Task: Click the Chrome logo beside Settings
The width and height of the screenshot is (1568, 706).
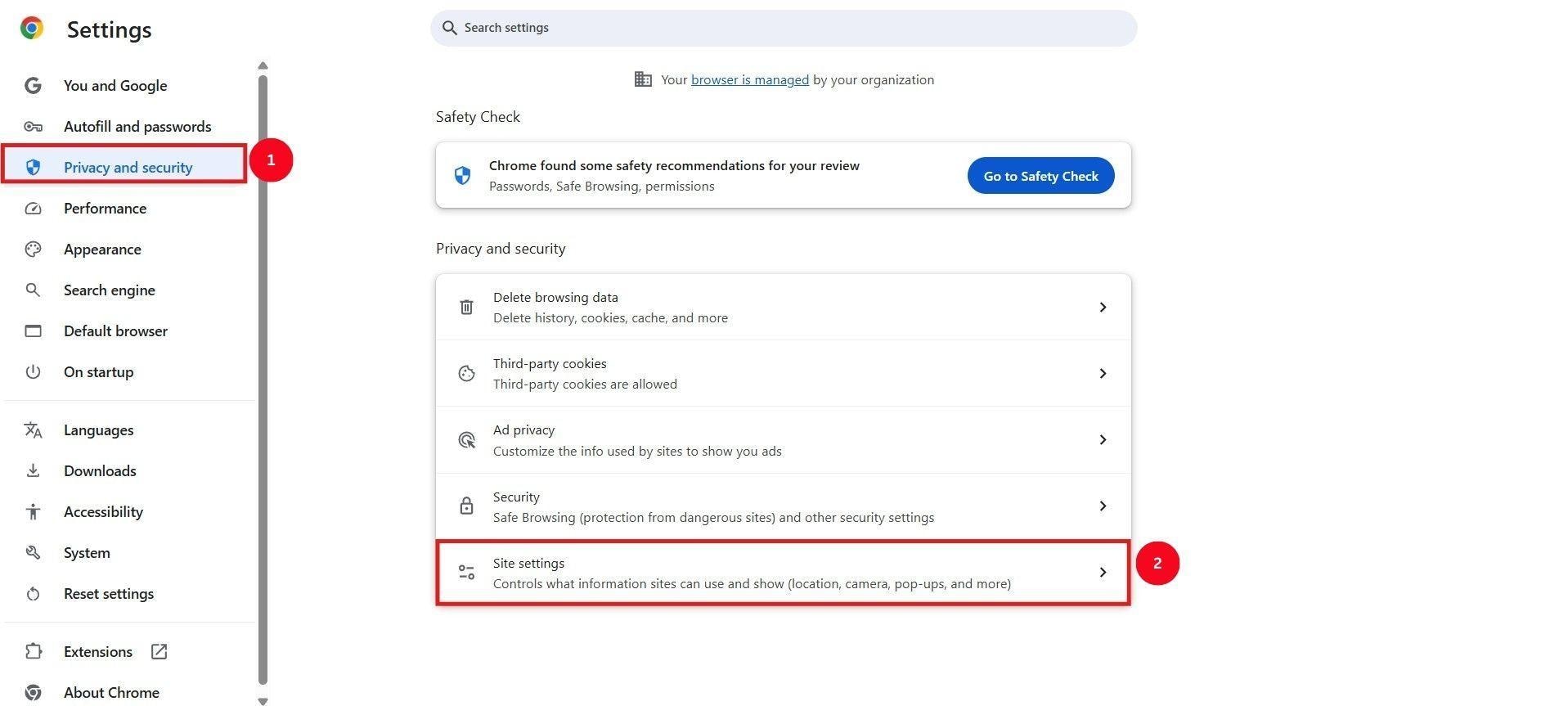Action: [x=31, y=28]
